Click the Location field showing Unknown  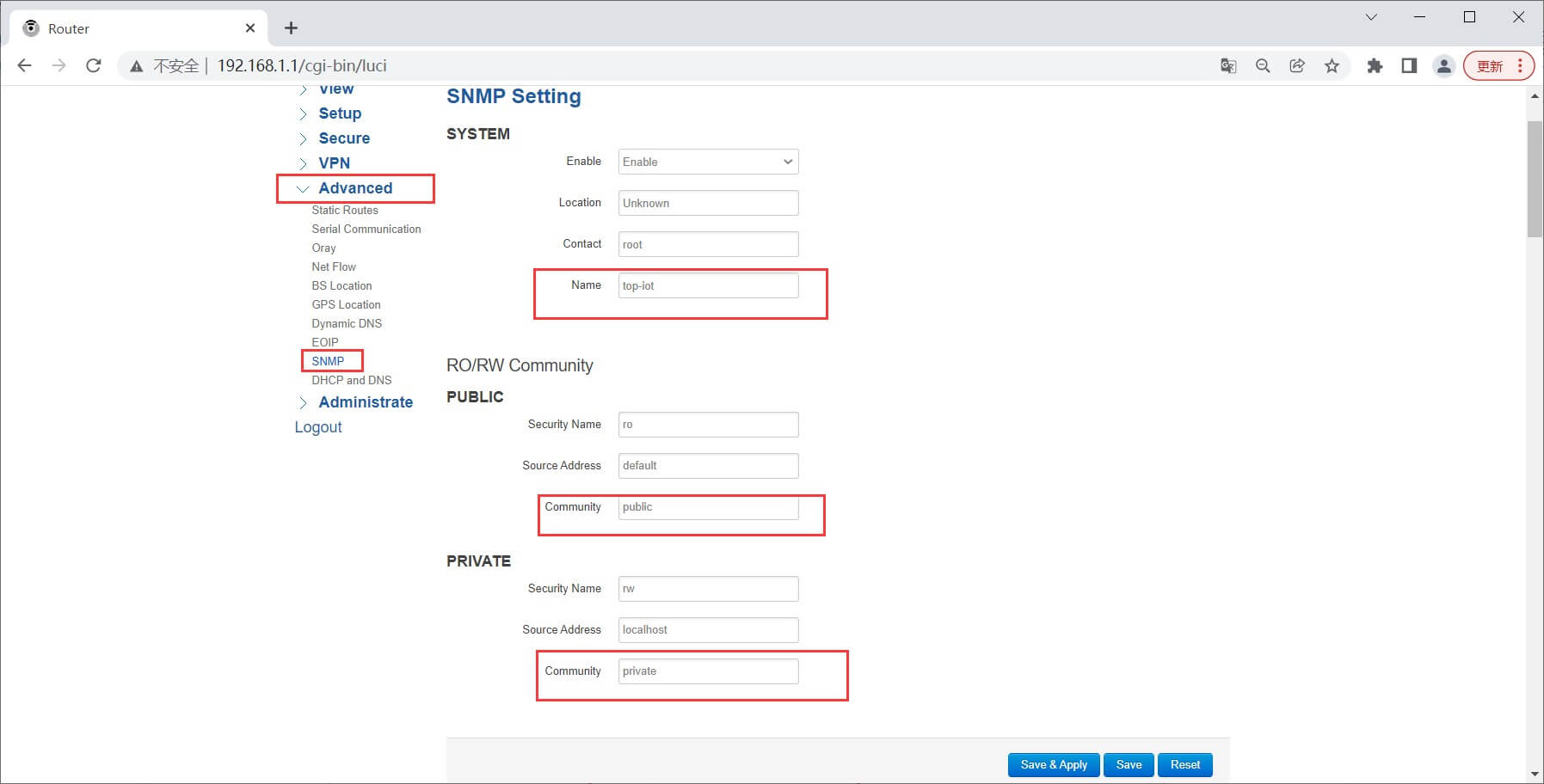[708, 203]
